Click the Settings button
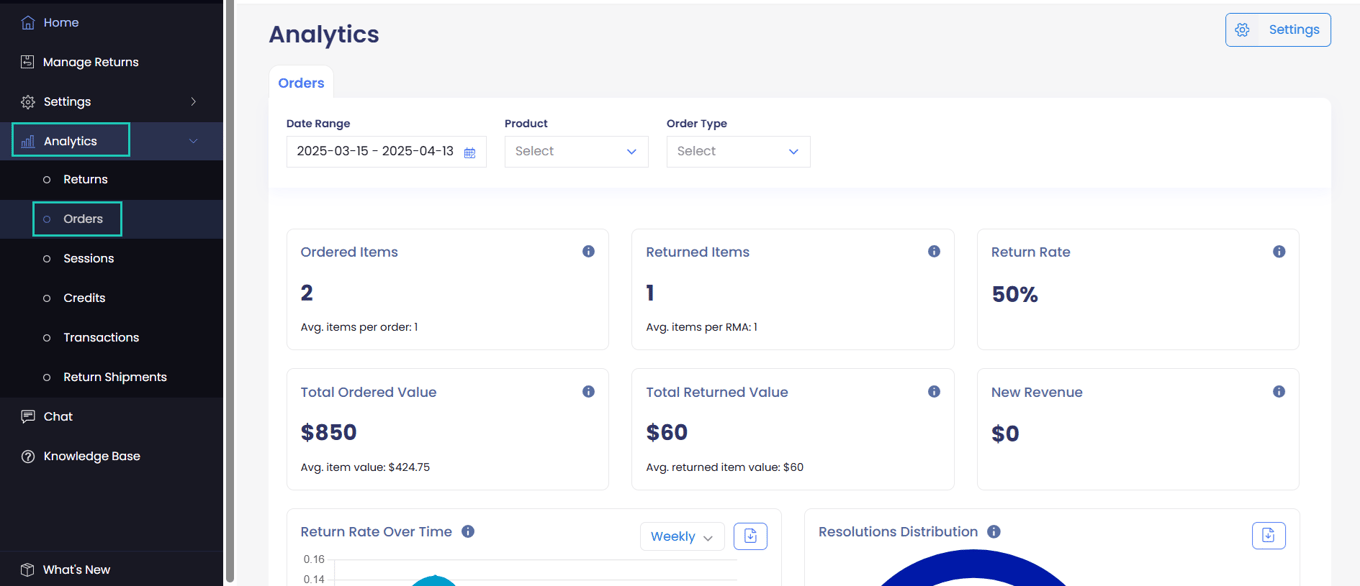Screen dimensions: 1360x586 tap(1293, 29)
